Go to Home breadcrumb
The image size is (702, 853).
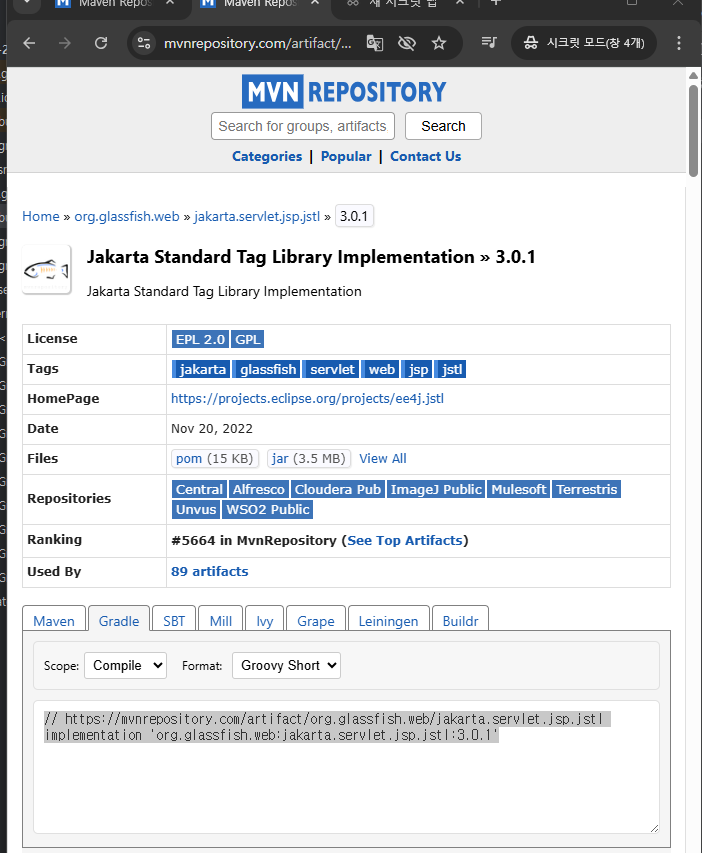point(41,217)
